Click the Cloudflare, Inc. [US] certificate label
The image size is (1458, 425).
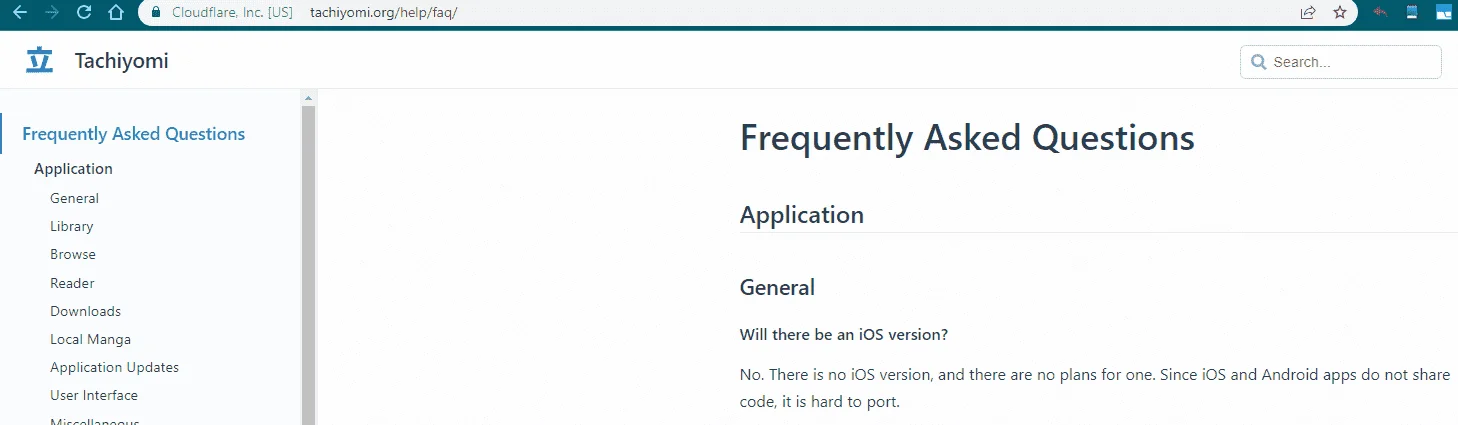230,13
